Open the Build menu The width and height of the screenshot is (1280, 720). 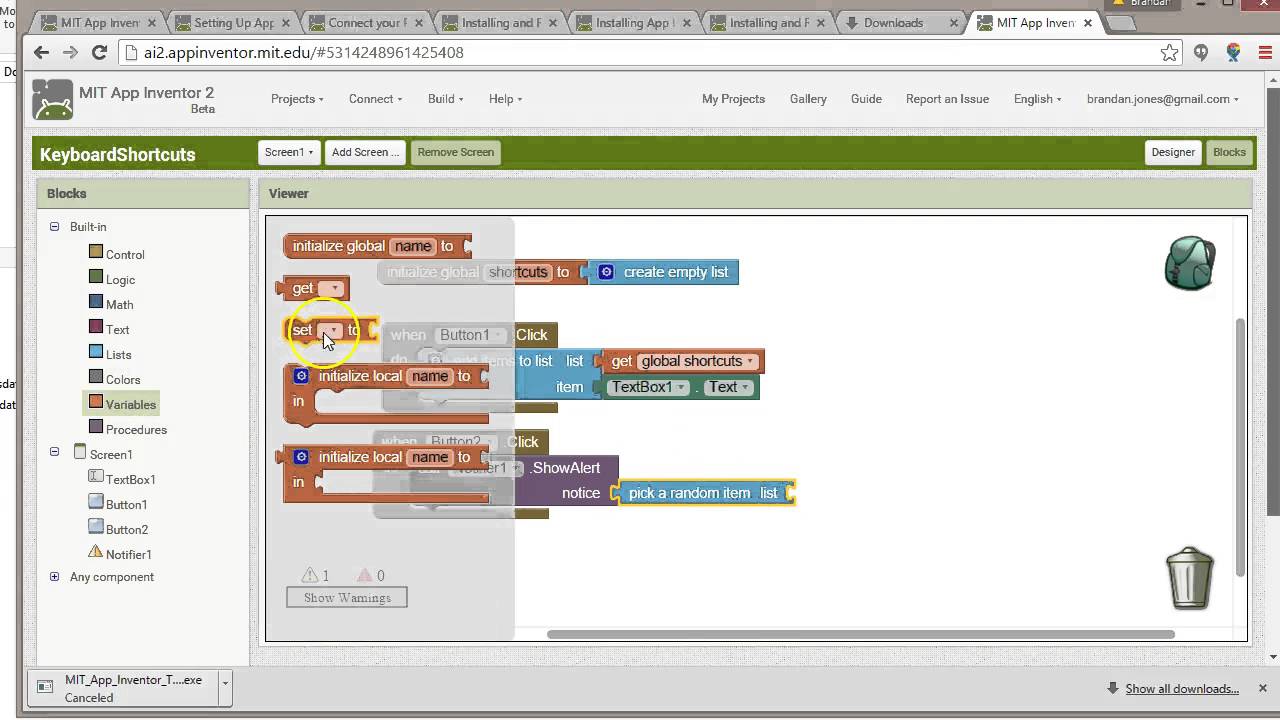click(445, 99)
